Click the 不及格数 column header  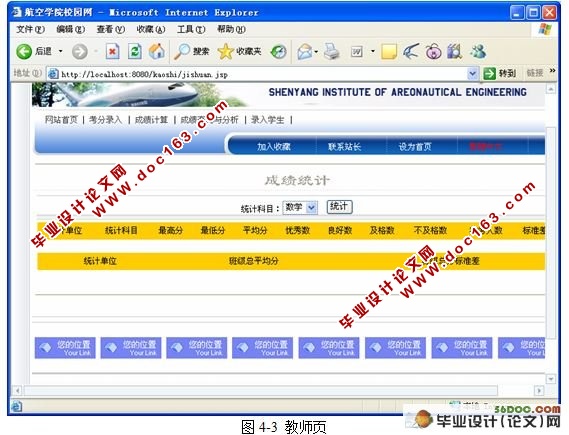pyautogui.click(x=430, y=230)
